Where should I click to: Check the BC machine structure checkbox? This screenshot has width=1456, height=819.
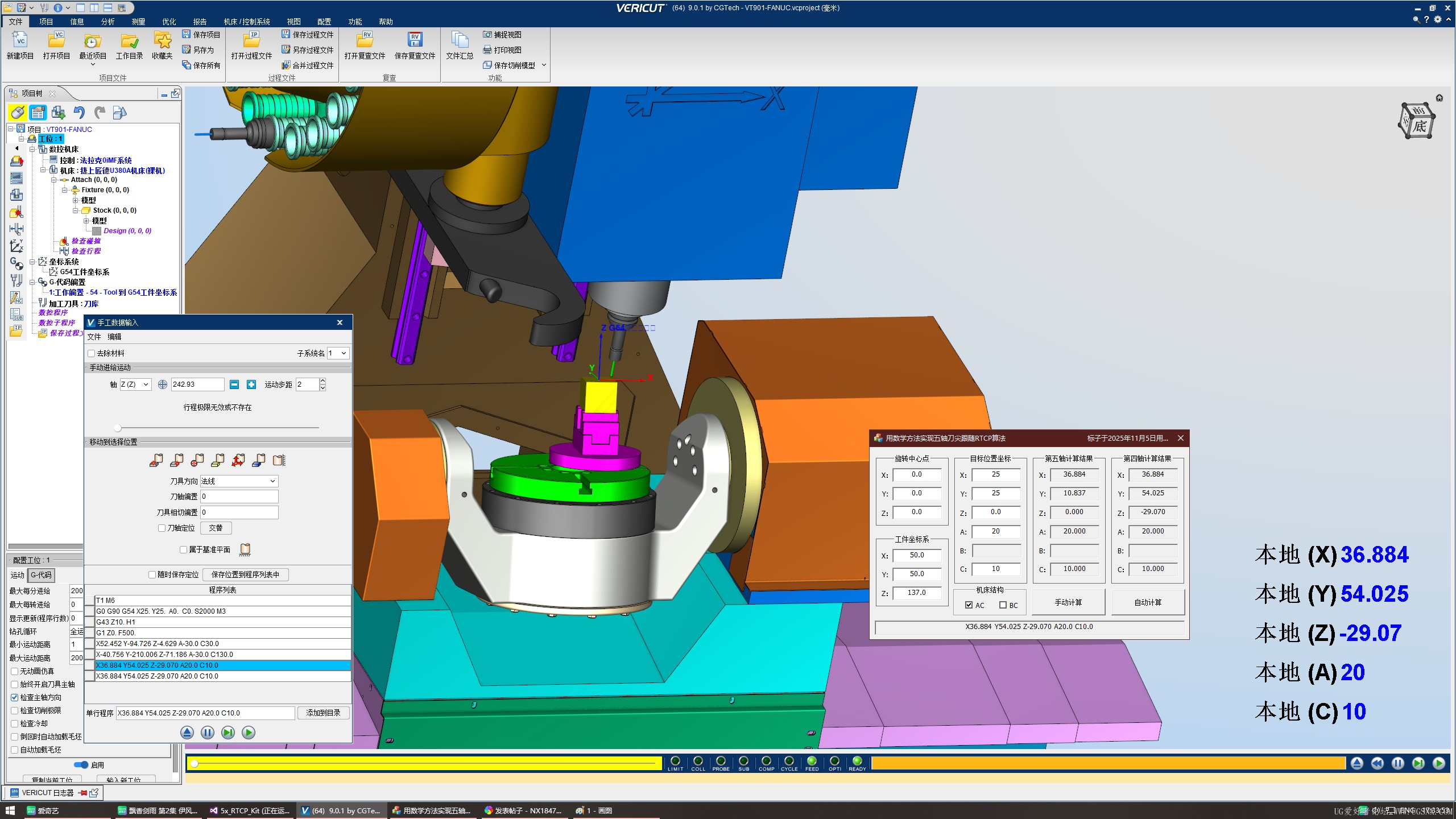point(1003,605)
